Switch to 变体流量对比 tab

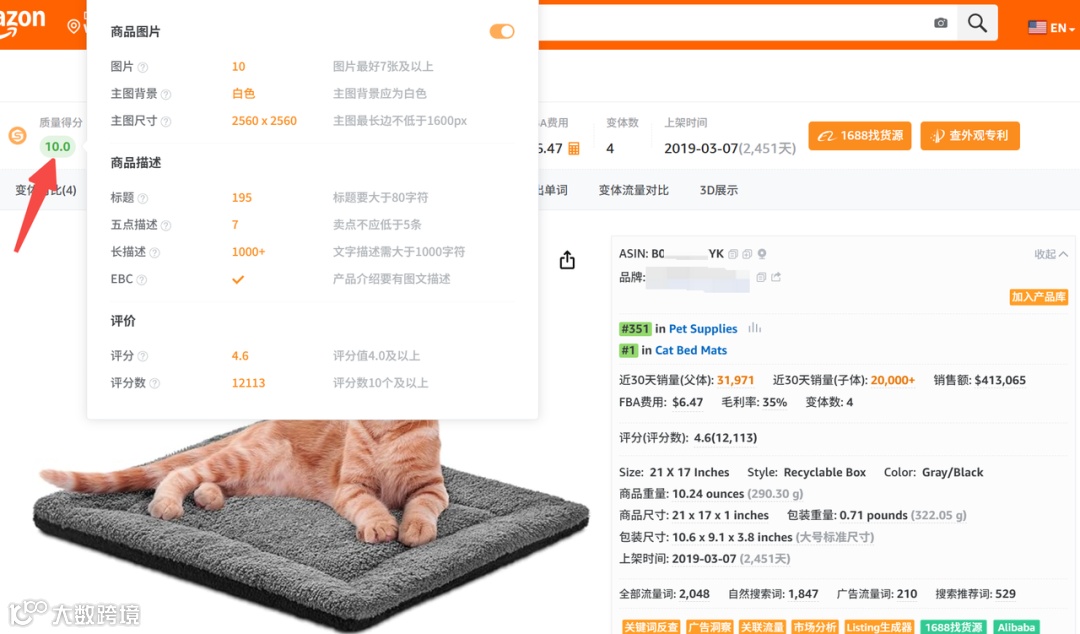click(x=634, y=190)
